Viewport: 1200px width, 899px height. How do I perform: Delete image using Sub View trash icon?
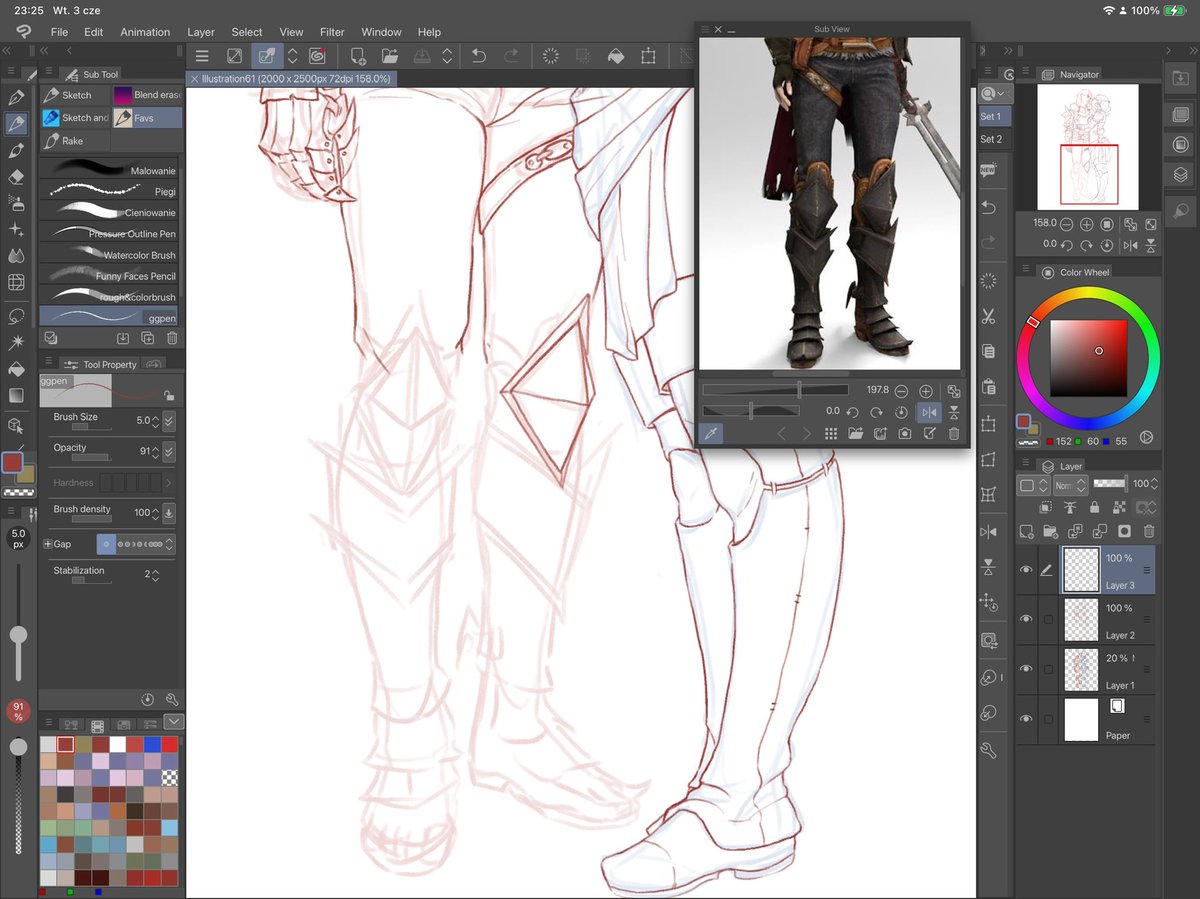(954, 433)
